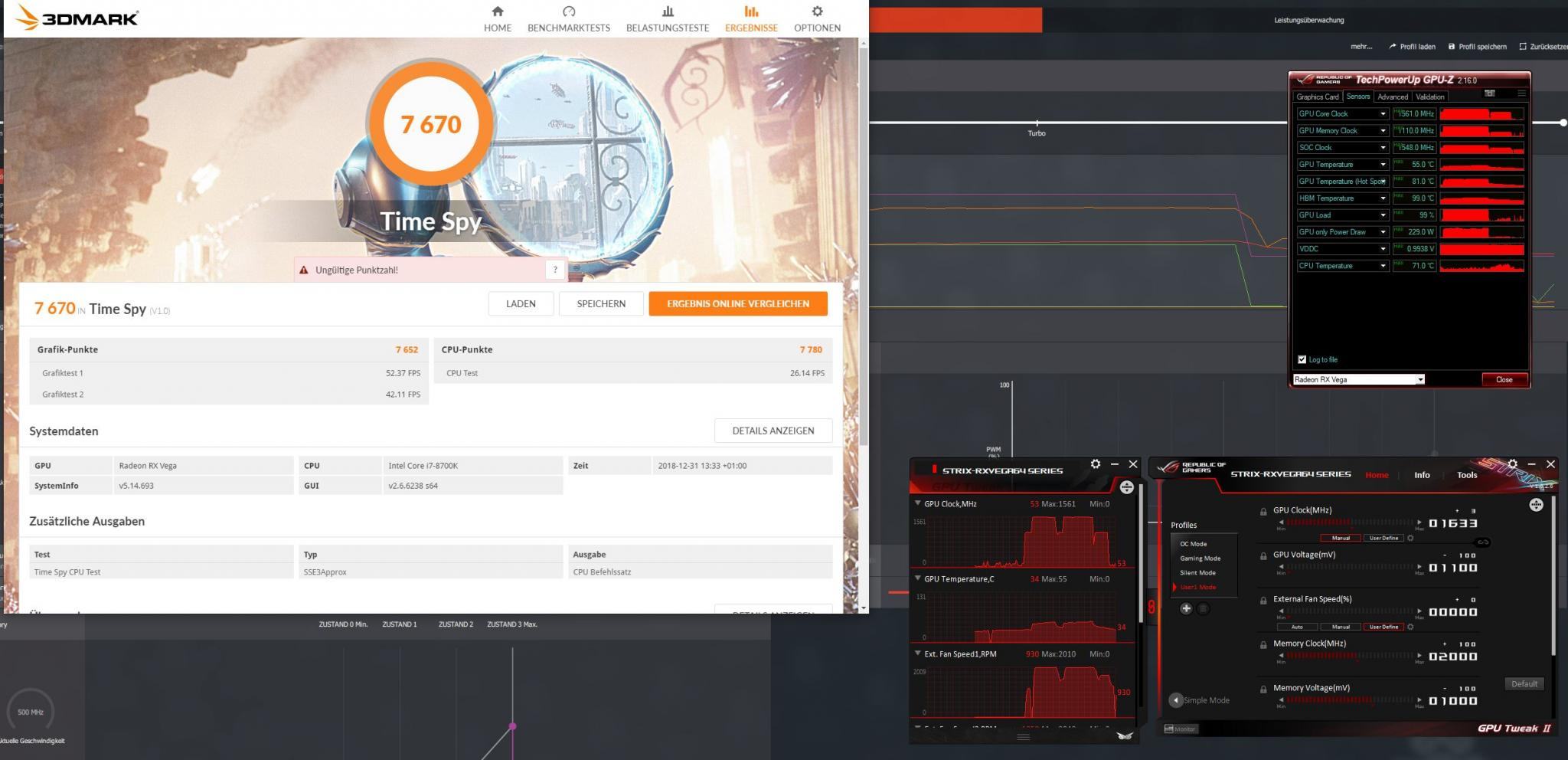
Task: Click the 3DMark results vertical scrollbar
Action: coord(864,245)
